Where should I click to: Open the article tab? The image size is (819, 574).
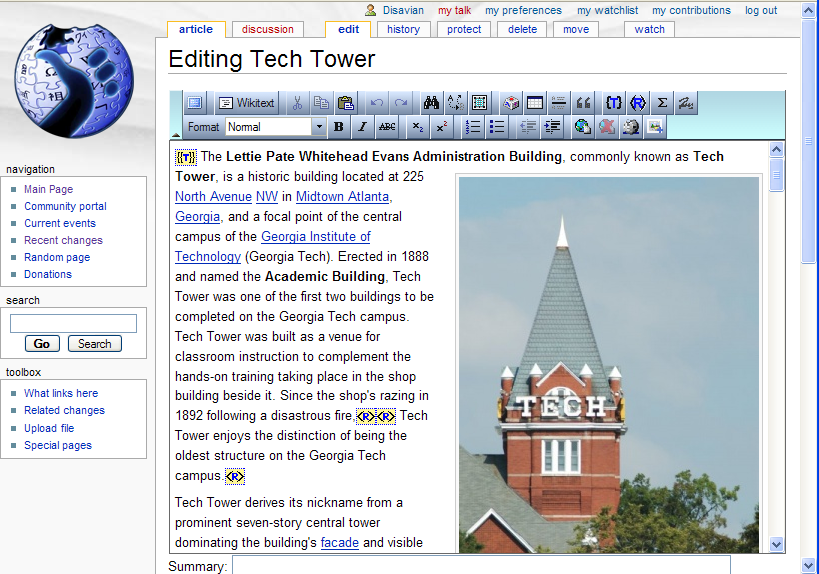point(196,29)
